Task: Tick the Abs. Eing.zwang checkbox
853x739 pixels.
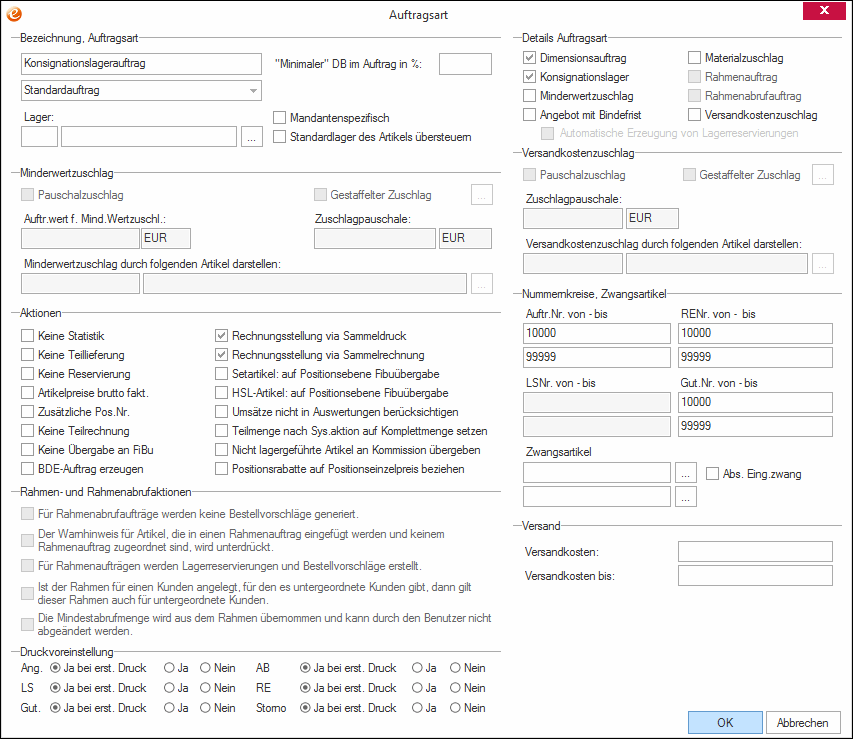Action: pos(712,474)
